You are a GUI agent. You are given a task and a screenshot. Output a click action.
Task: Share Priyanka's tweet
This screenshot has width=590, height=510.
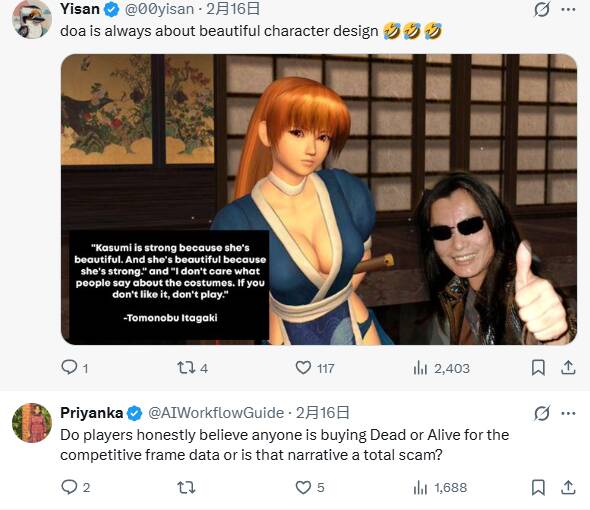pos(568,487)
